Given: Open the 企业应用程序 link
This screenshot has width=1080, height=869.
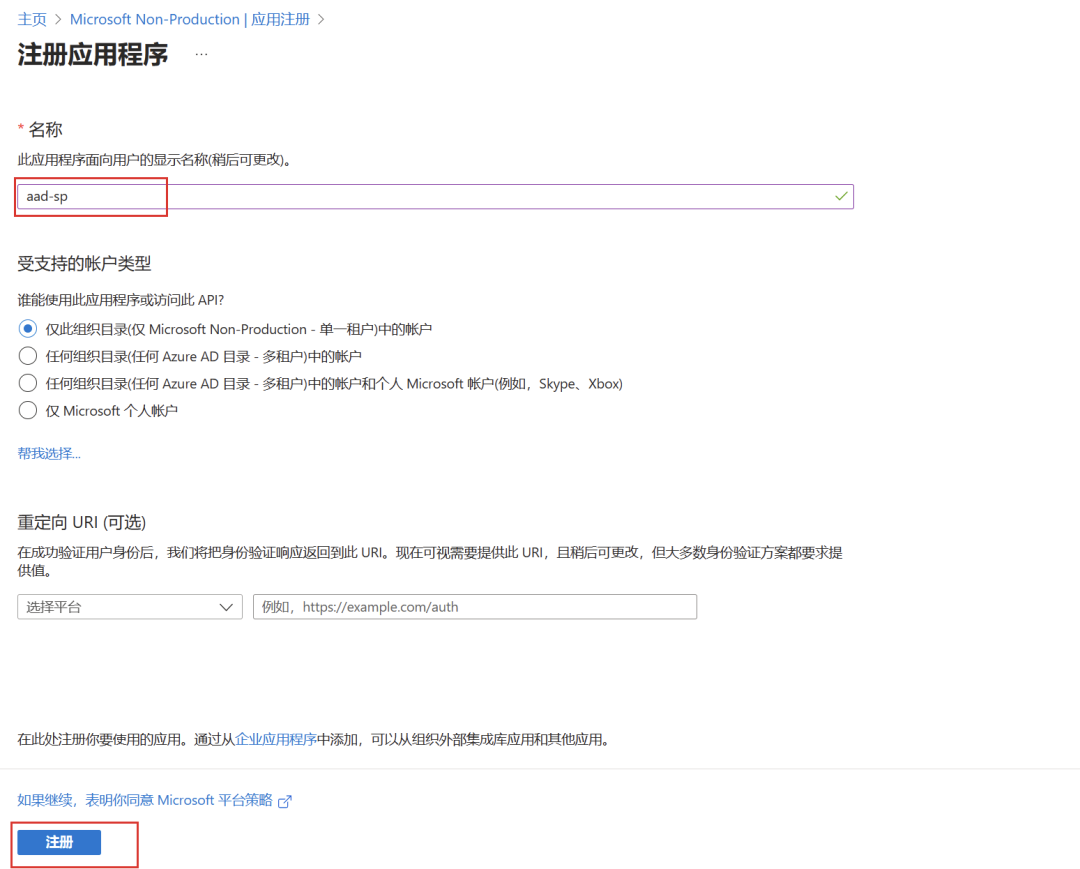Looking at the screenshot, I should tap(276, 740).
